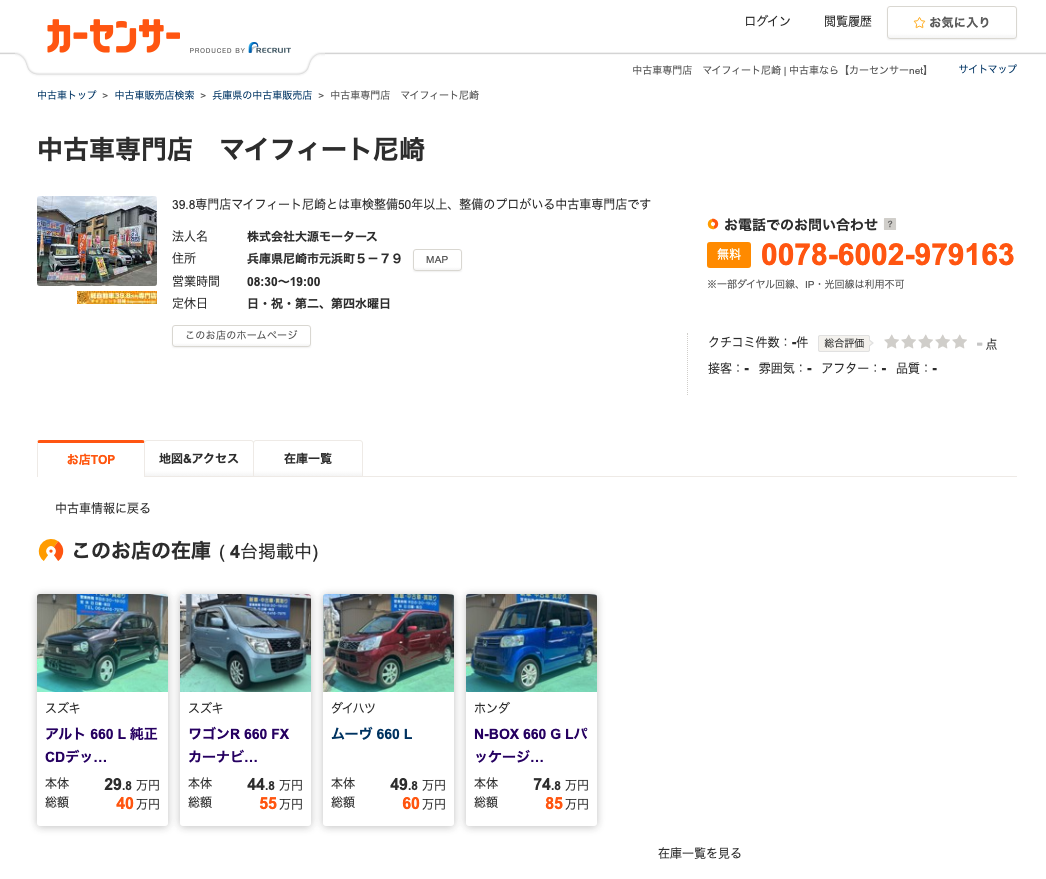This screenshot has width=1046, height=879.
Task: Click the お電話でのお問い合わせ heading
Action: 801,224
